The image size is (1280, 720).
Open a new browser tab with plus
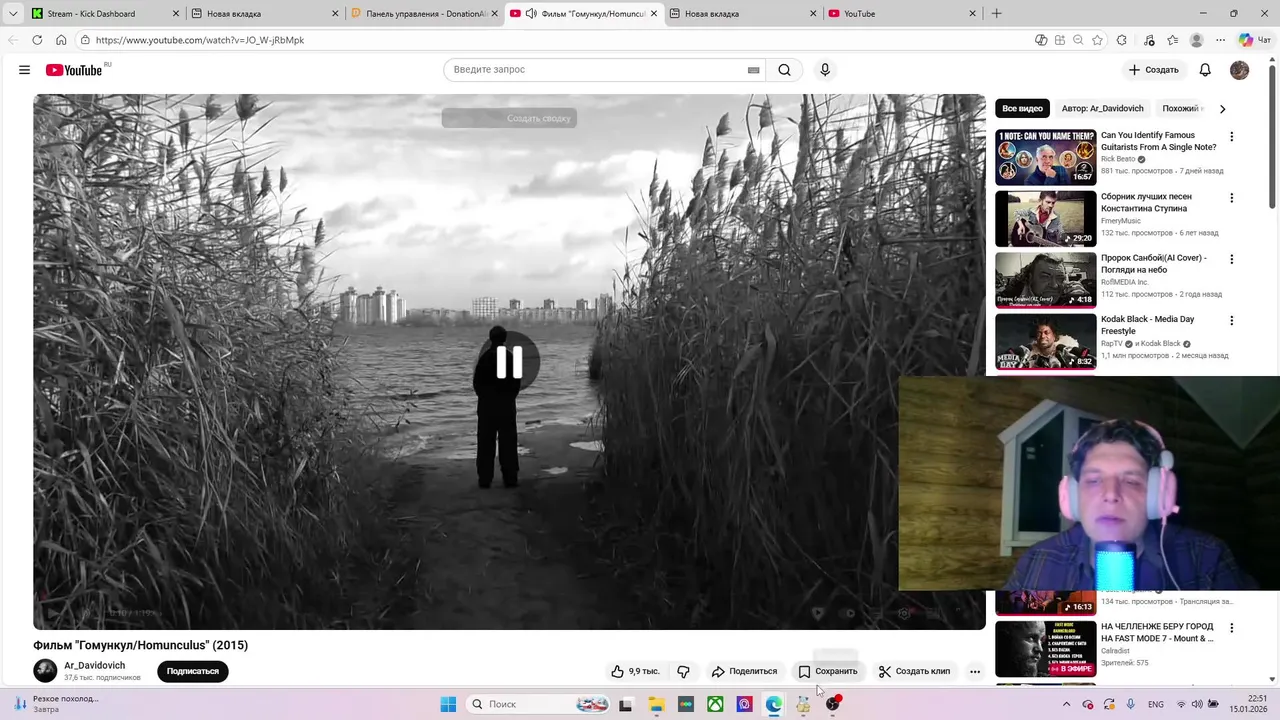(996, 14)
